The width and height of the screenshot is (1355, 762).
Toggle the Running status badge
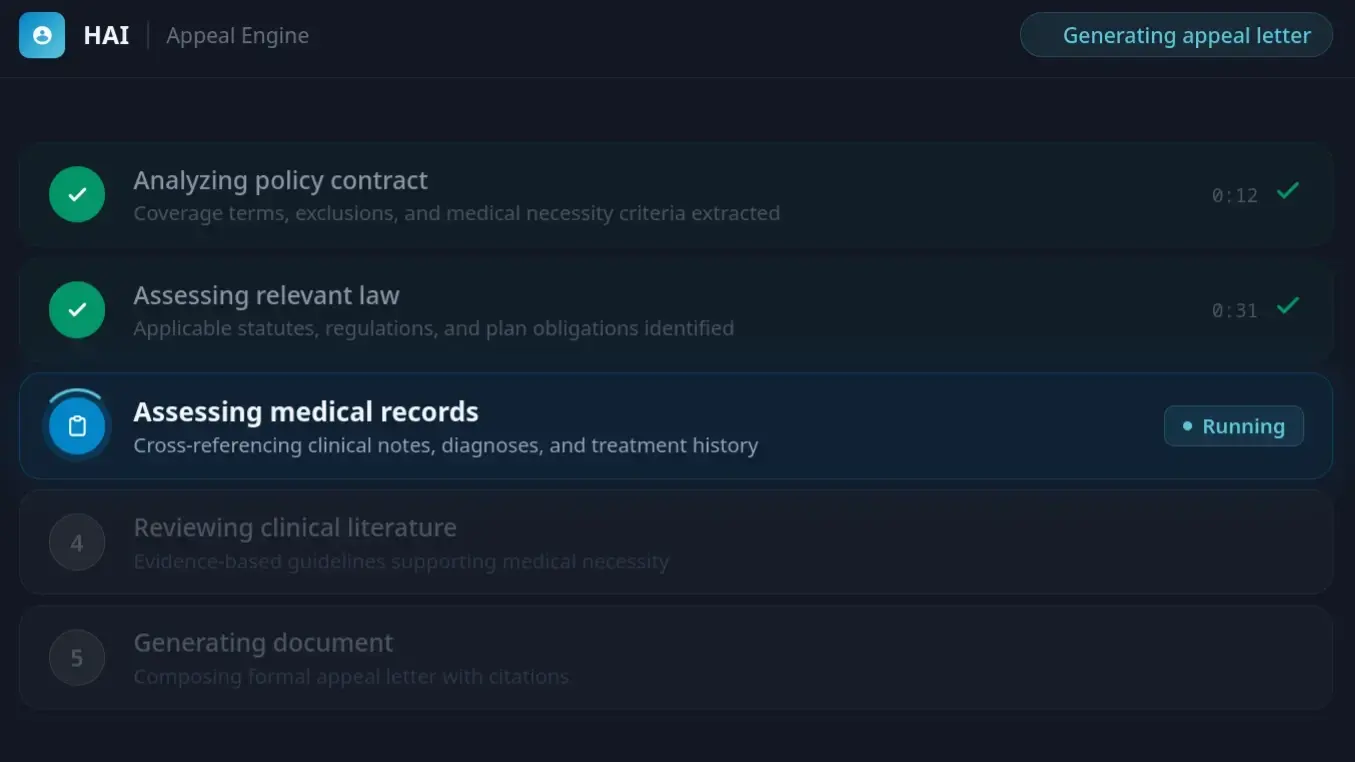(1234, 425)
